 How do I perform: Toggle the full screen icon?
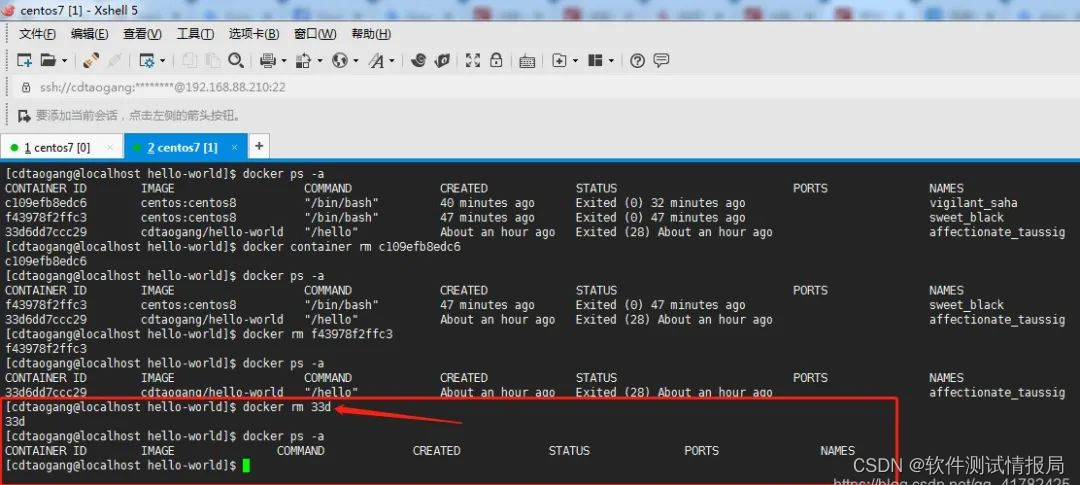point(472,61)
